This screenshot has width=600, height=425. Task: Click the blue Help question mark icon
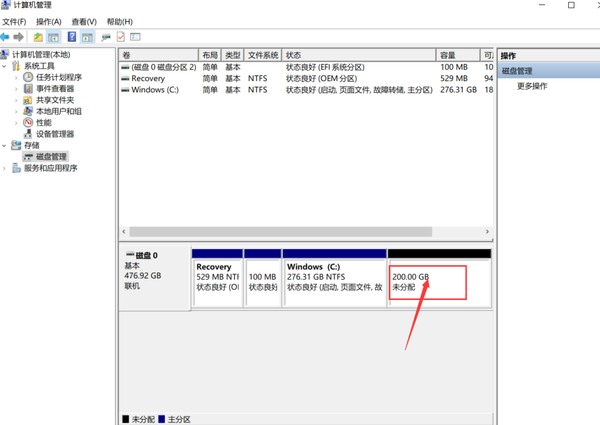coord(72,37)
